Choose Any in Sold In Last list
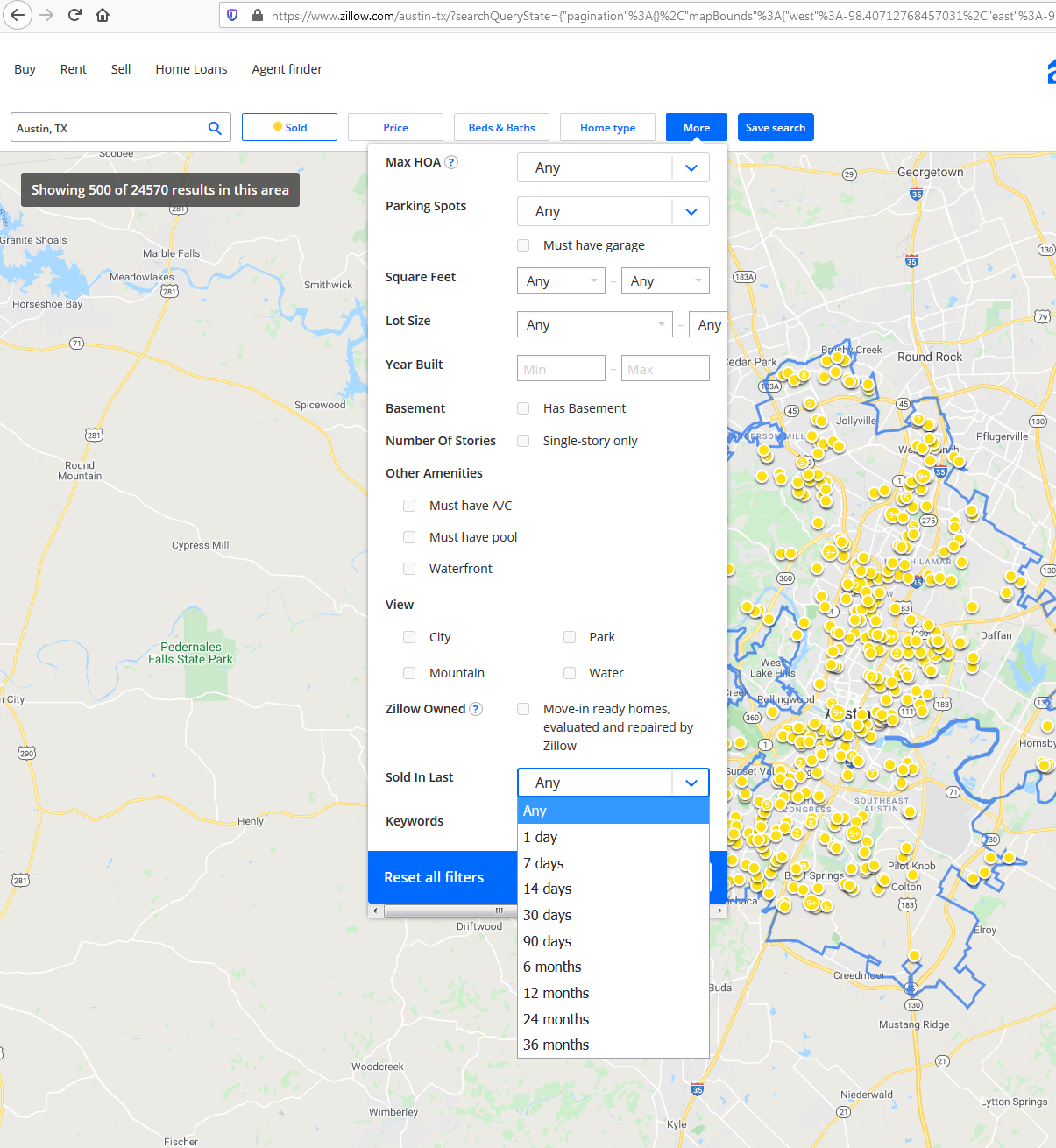1056x1148 pixels. click(613, 811)
